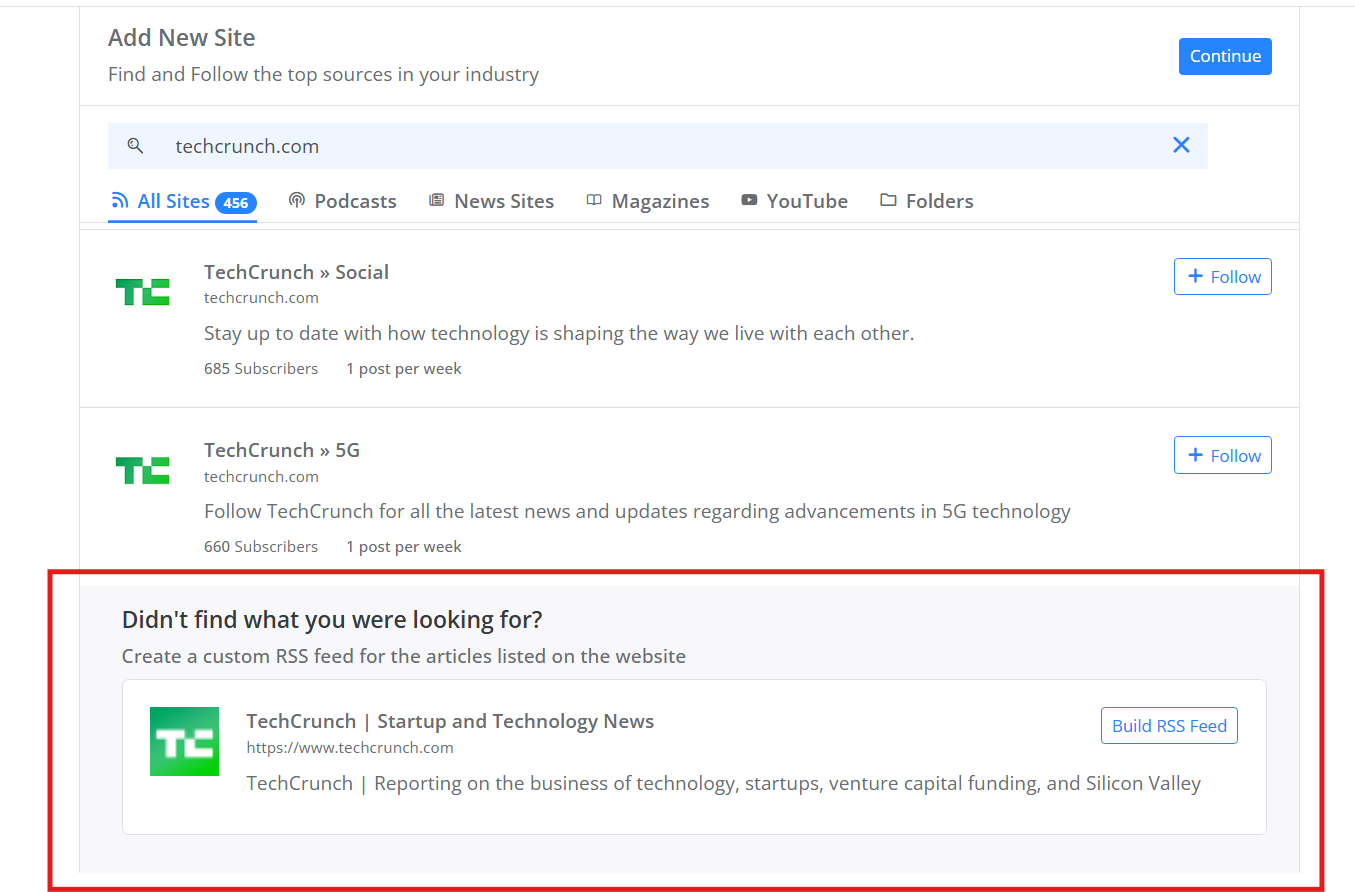The width and height of the screenshot is (1355, 892).
Task: Open the TechCrunch » Social title
Action: pyautogui.click(x=296, y=272)
